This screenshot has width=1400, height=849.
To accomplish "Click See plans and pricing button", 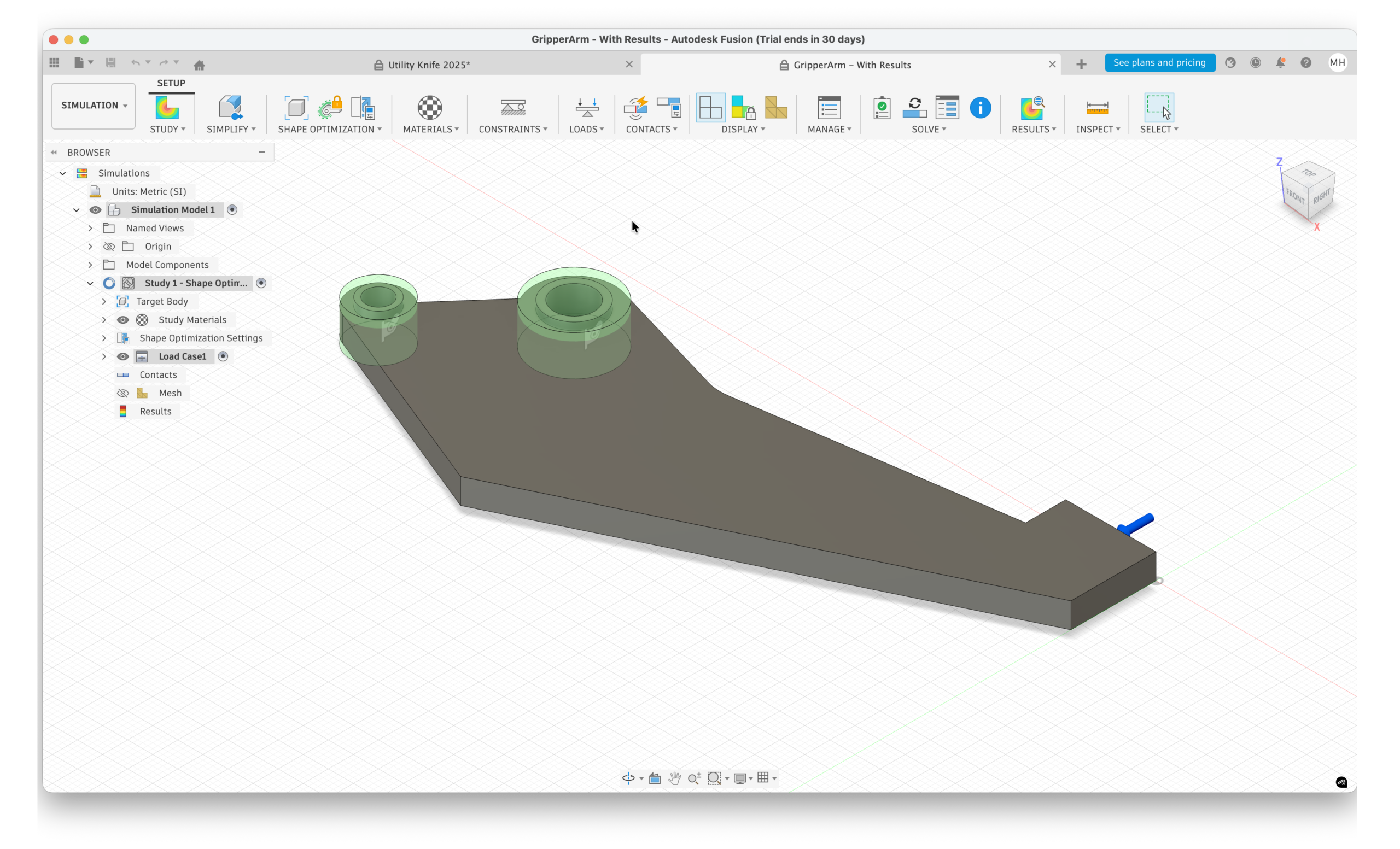I will tap(1159, 62).
